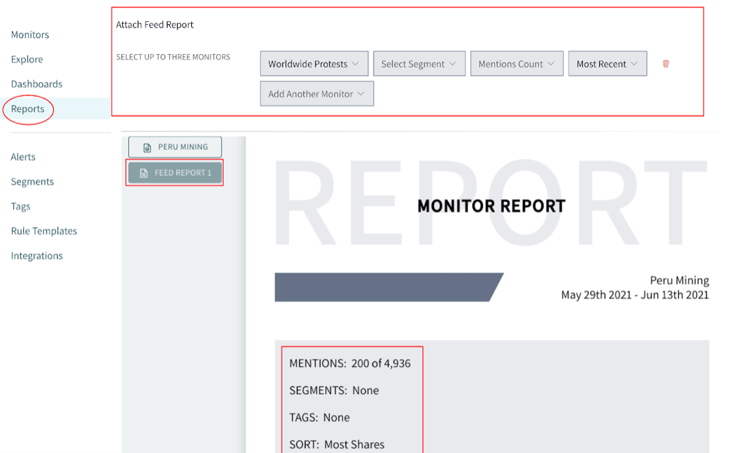Click the Sort: Most Shares line

point(337,445)
